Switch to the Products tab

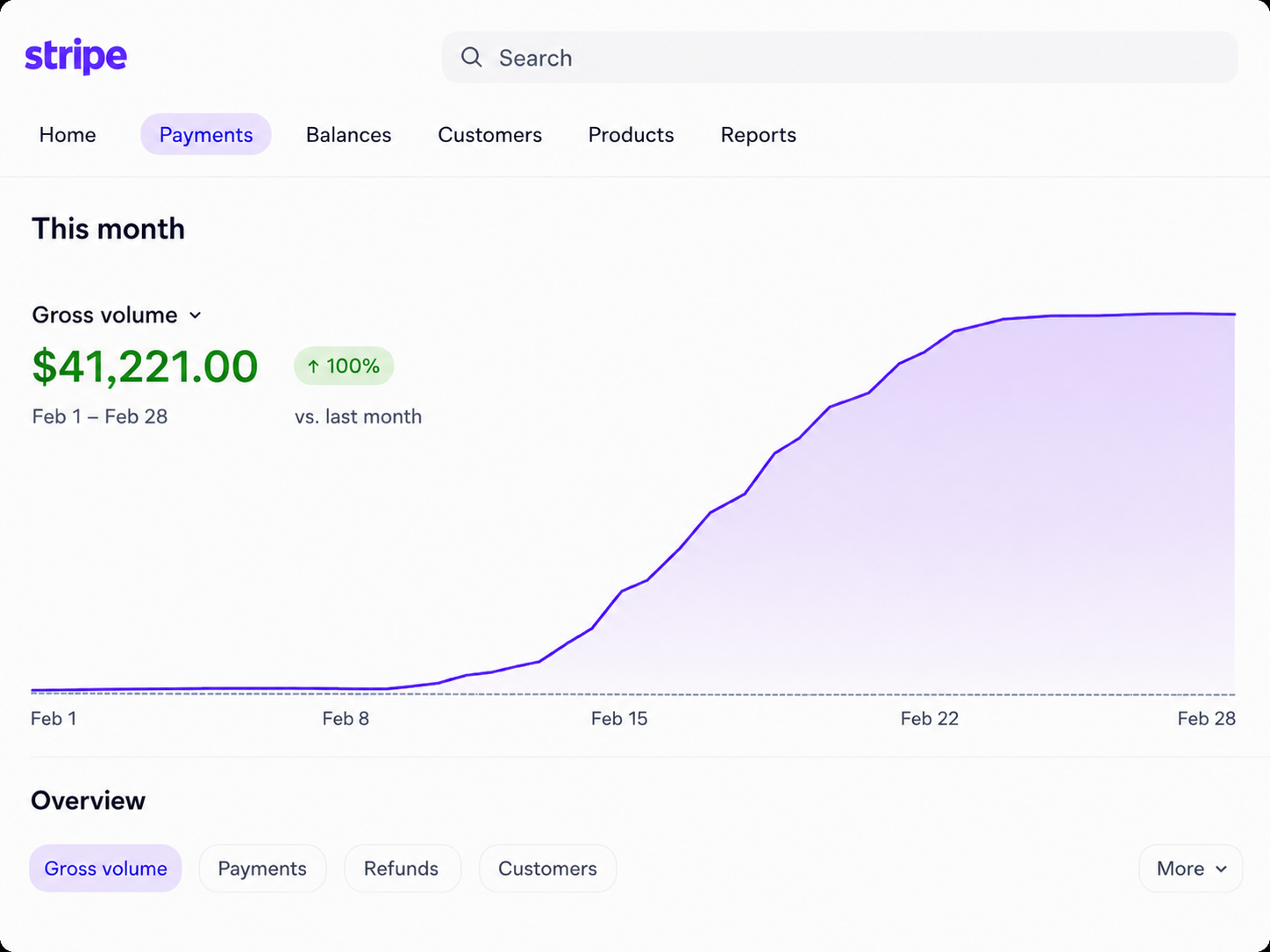click(x=631, y=135)
